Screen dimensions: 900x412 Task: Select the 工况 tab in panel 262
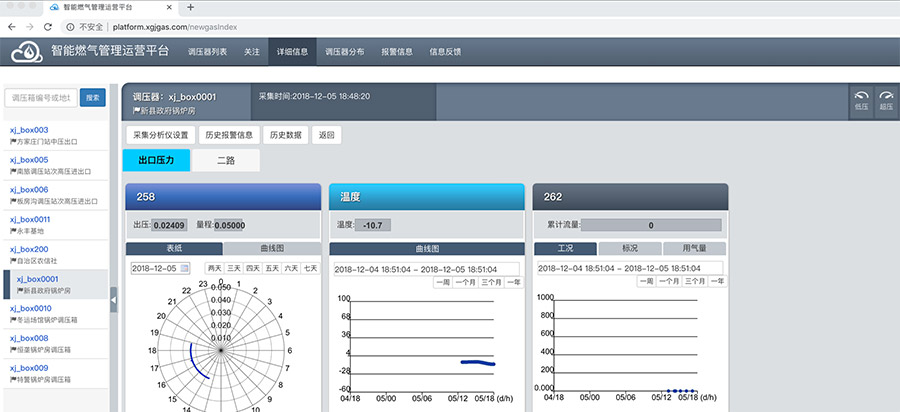pos(565,248)
